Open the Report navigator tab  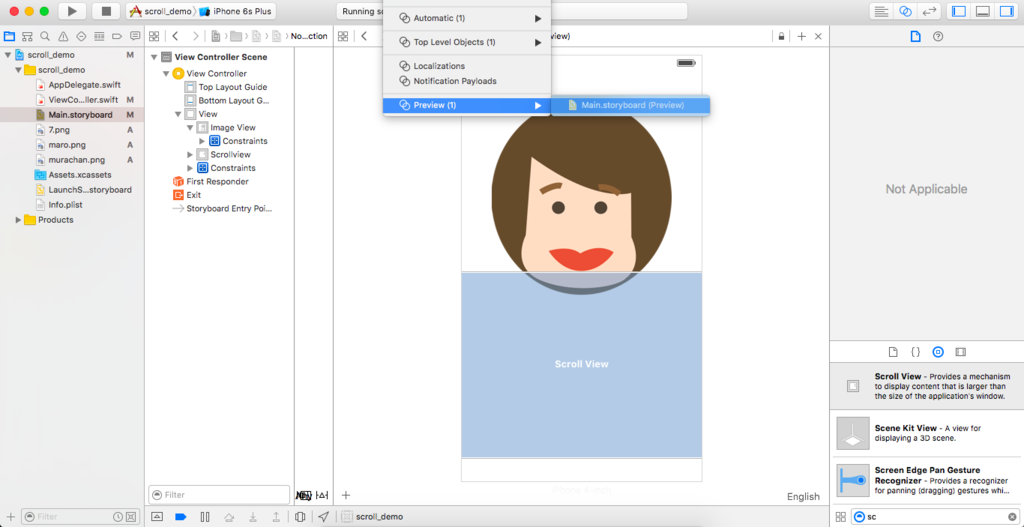pyautogui.click(x=135, y=36)
